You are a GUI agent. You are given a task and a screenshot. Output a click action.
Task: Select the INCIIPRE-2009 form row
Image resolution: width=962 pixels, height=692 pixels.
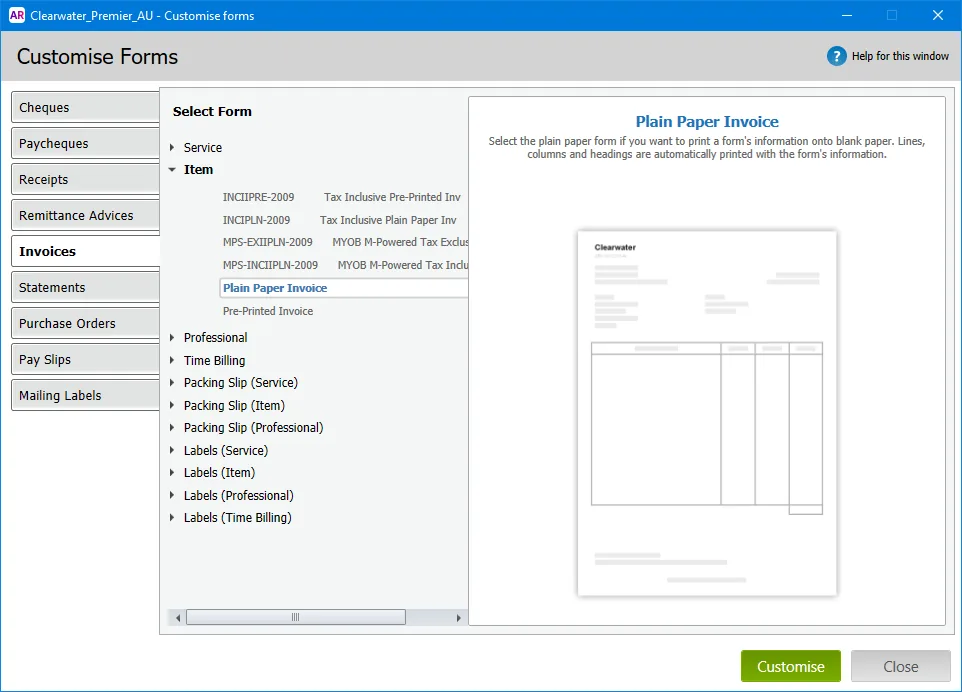pyautogui.click(x=344, y=197)
